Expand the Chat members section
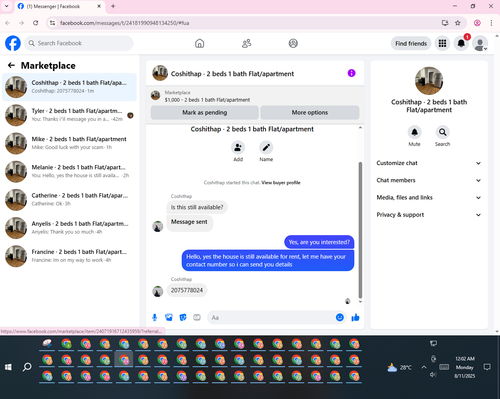This screenshot has width=500, height=399. click(x=429, y=180)
